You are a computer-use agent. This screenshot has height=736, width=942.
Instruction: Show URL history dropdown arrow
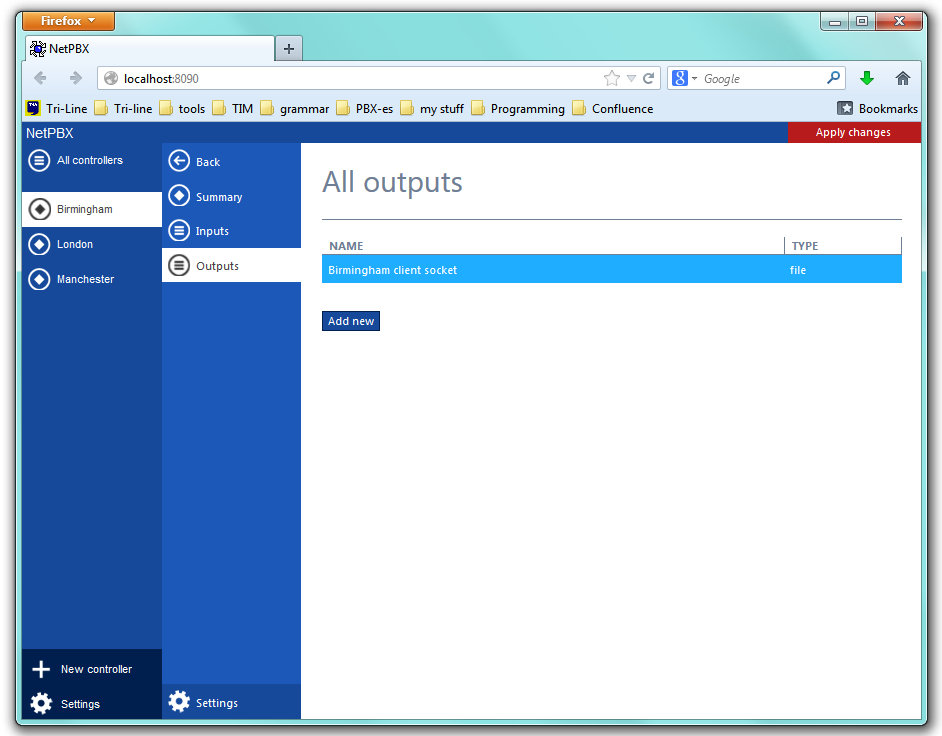click(x=631, y=78)
